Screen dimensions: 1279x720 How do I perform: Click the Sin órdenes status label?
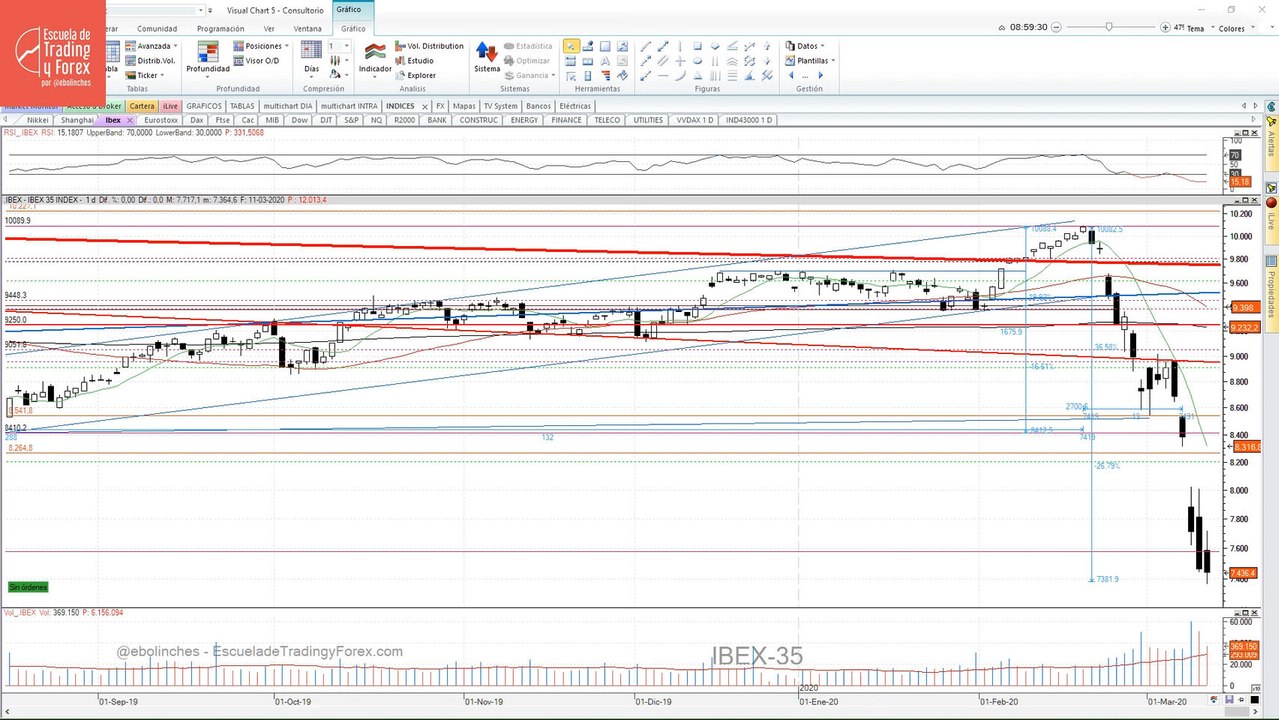[x=28, y=587]
